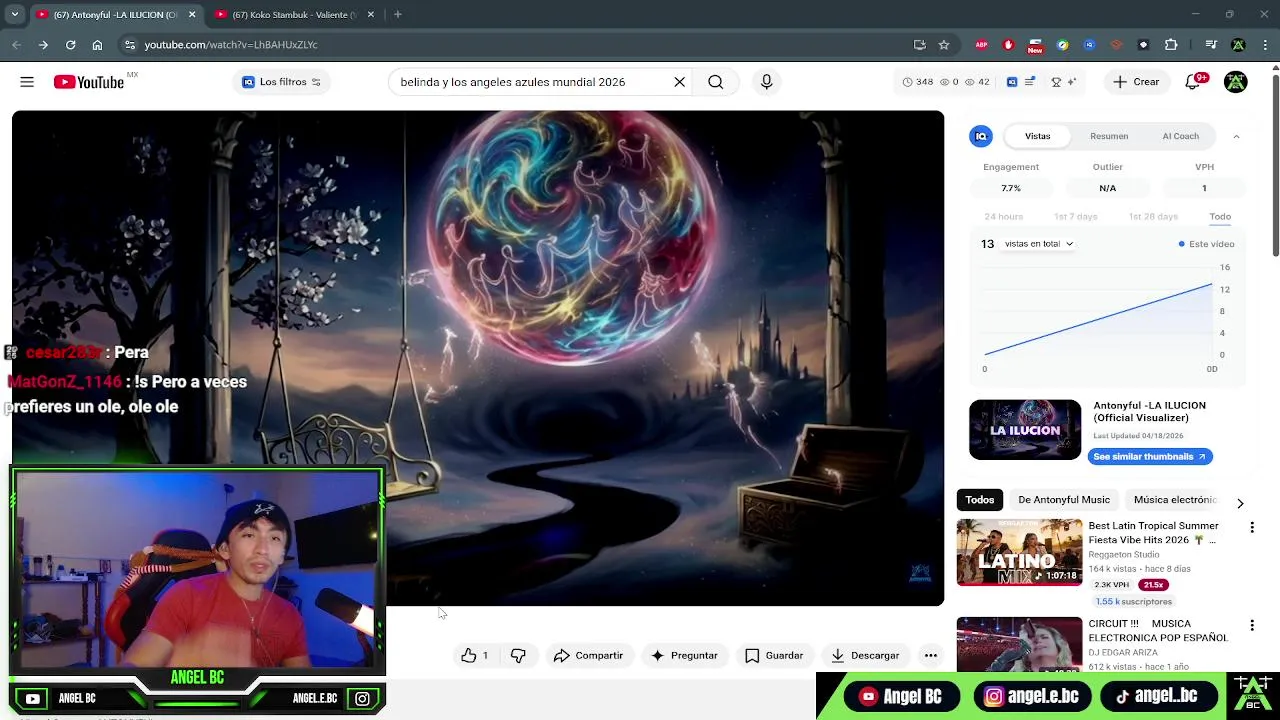Click the browser home button

[97, 45]
